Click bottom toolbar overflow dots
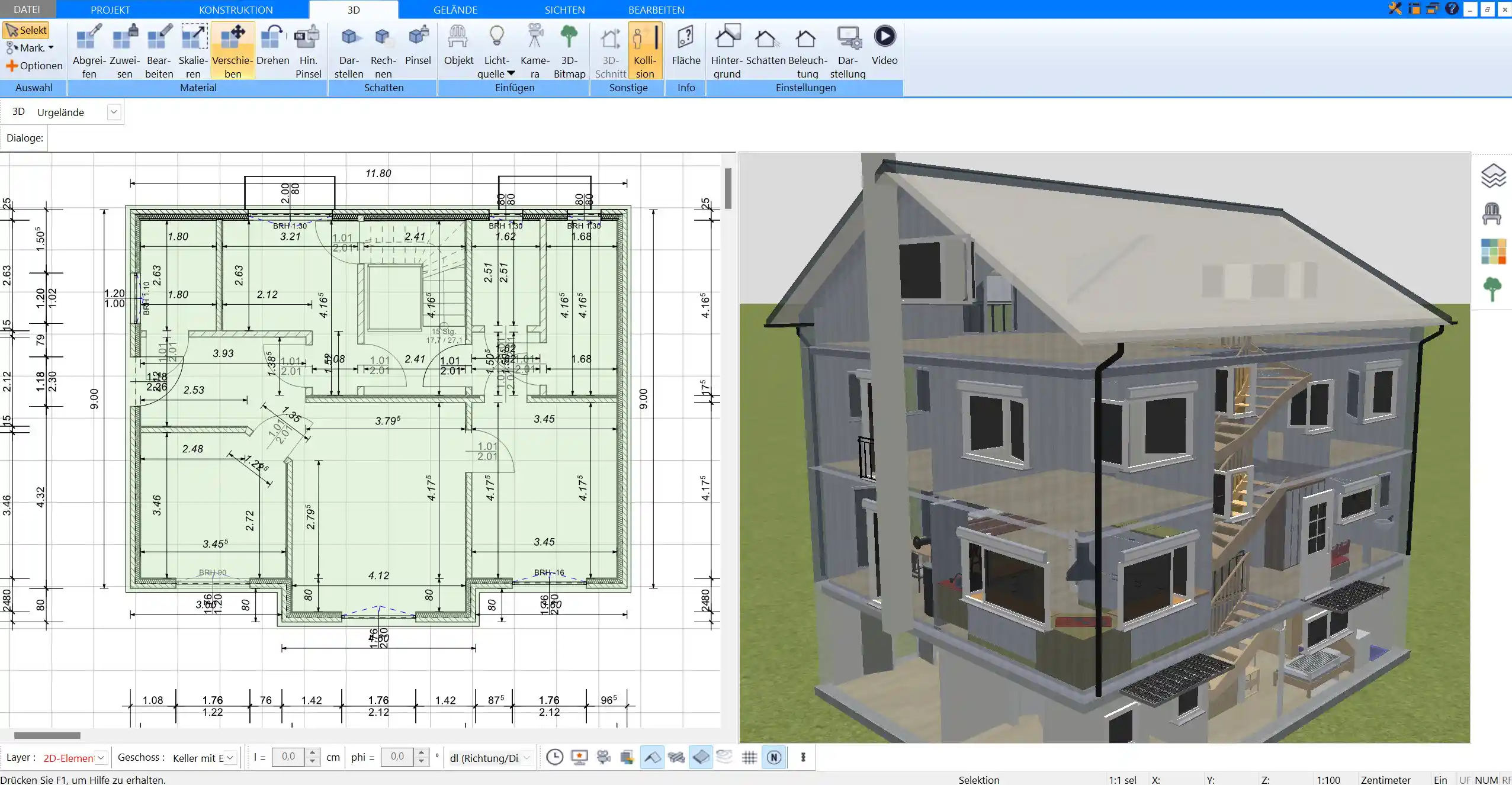The height and width of the screenshot is (785, 1512). coord(803,757)
